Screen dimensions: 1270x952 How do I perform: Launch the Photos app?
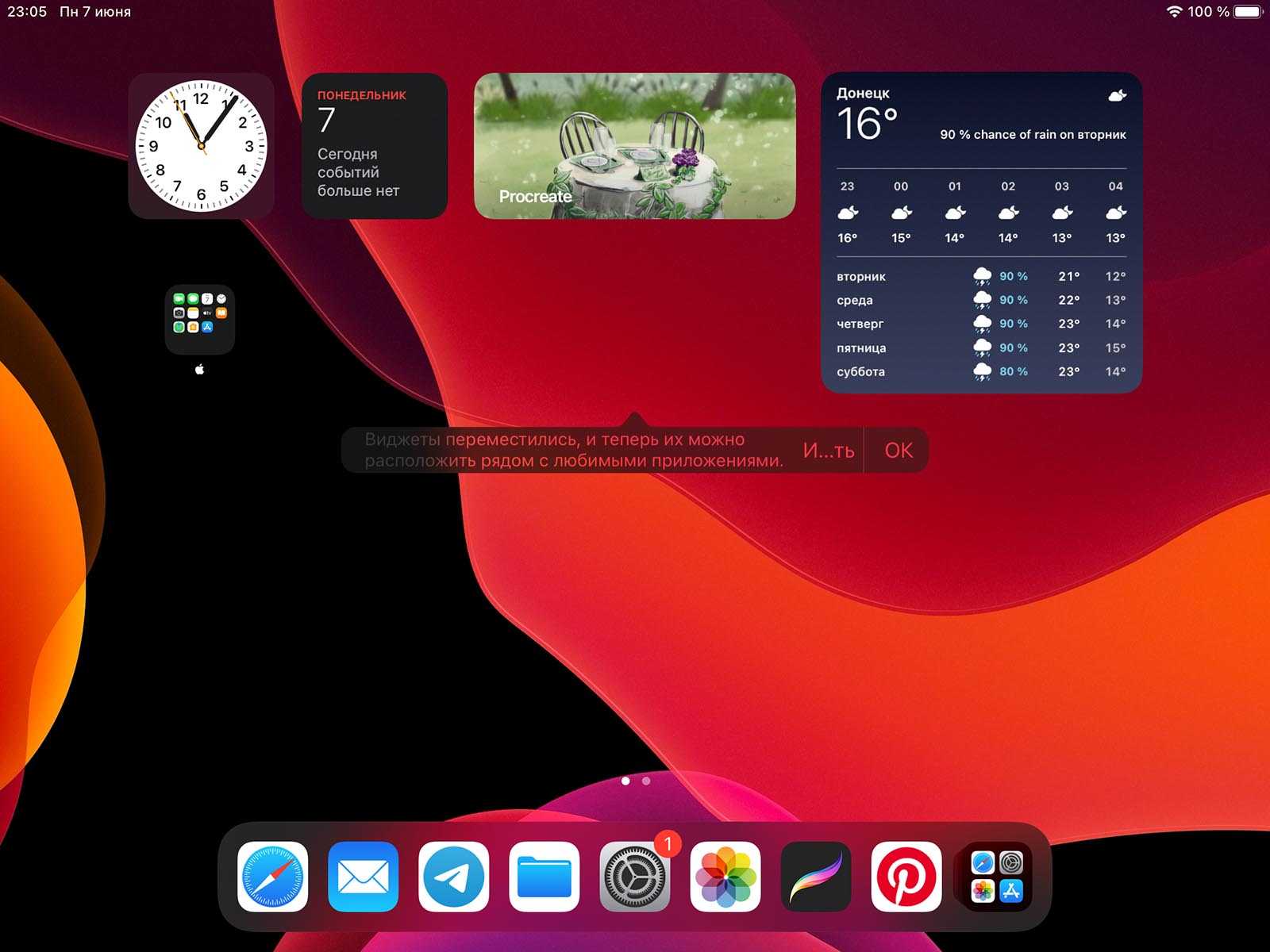point(725,877)
